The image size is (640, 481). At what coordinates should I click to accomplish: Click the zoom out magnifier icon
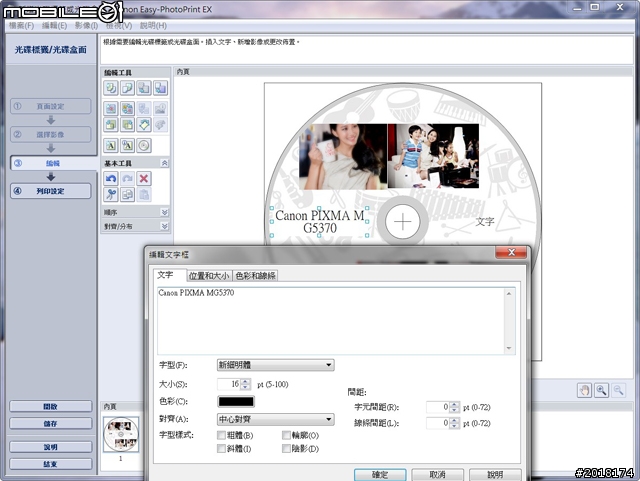pos(618,390)
